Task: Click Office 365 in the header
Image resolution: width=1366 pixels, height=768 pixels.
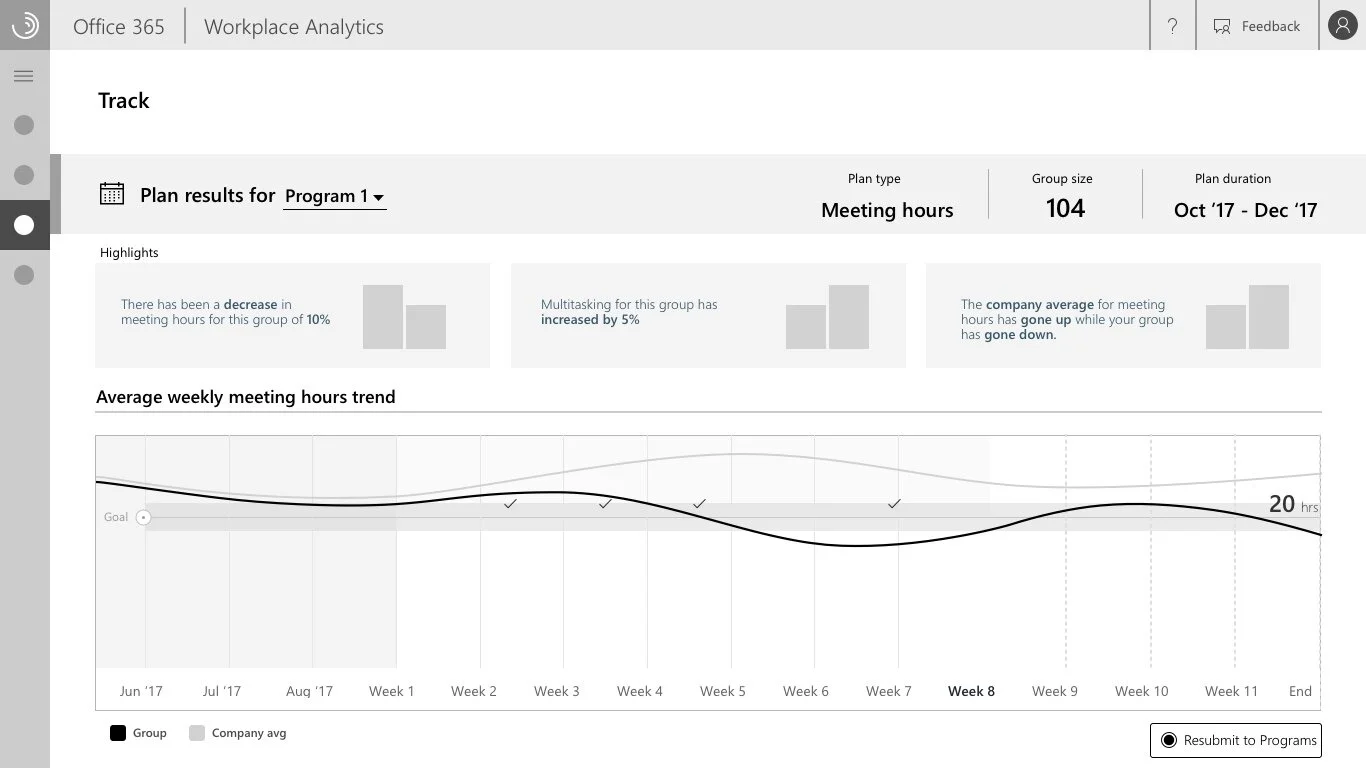Action: [x=118, y=26]
